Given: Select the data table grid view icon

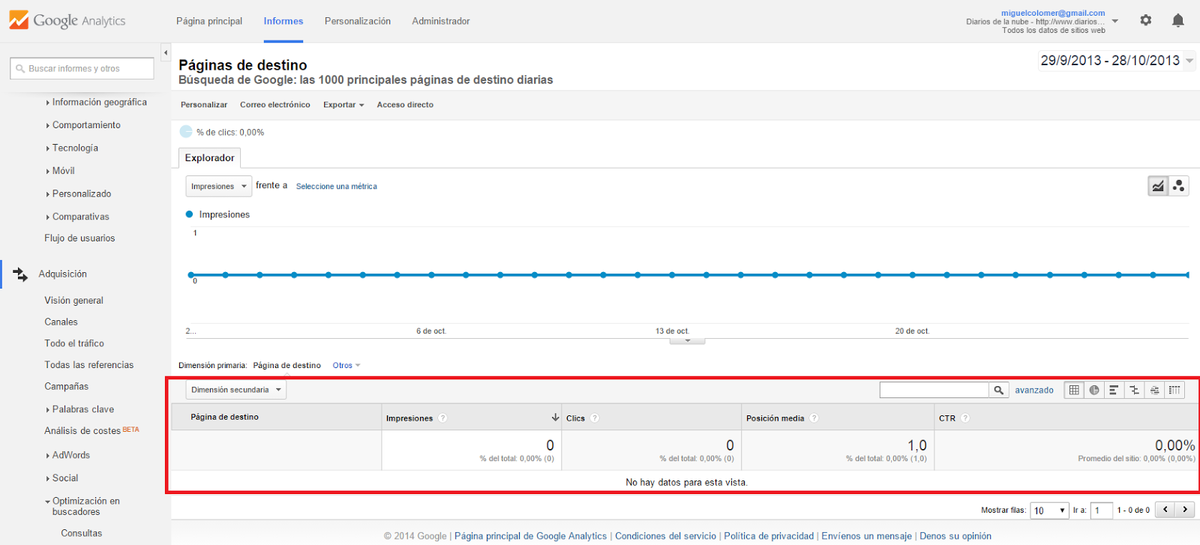Looking at the screenshot, I should (1074, 390).
